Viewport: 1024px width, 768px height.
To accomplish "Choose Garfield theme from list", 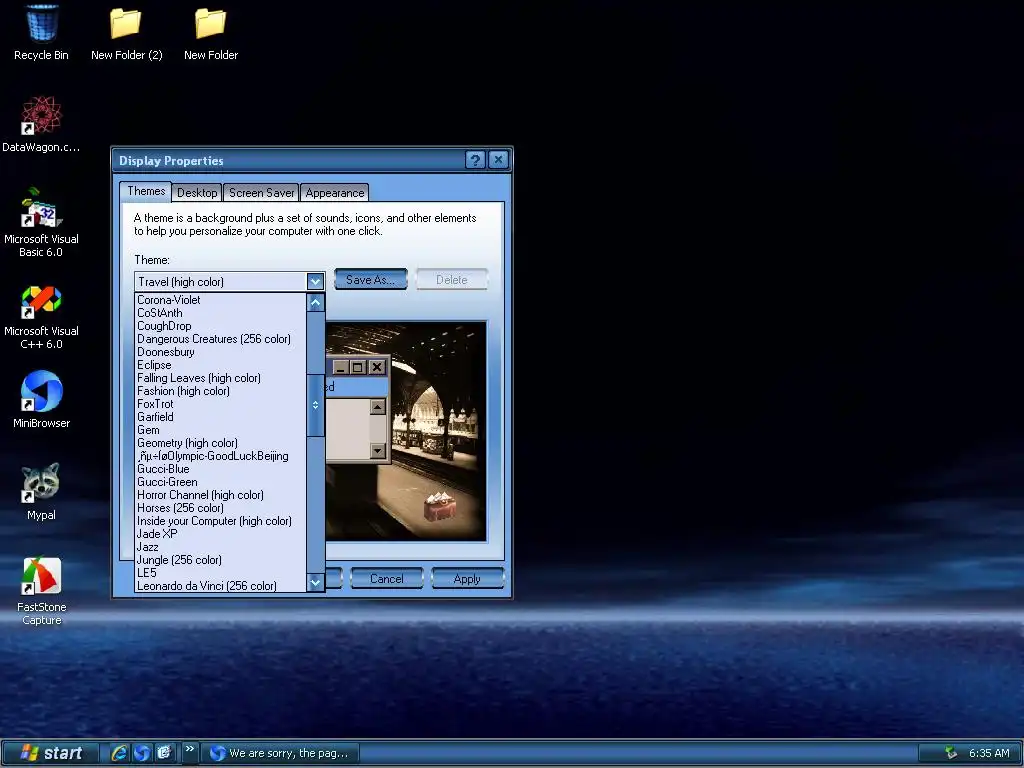I will (x=220, y=417).
